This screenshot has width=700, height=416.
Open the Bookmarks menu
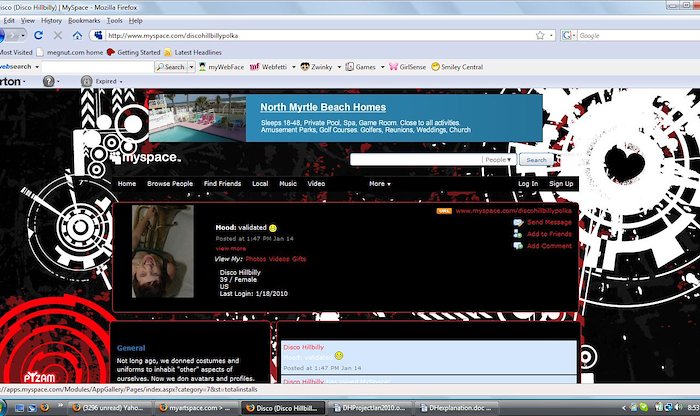pyautogui.click(x=84, y=21)
